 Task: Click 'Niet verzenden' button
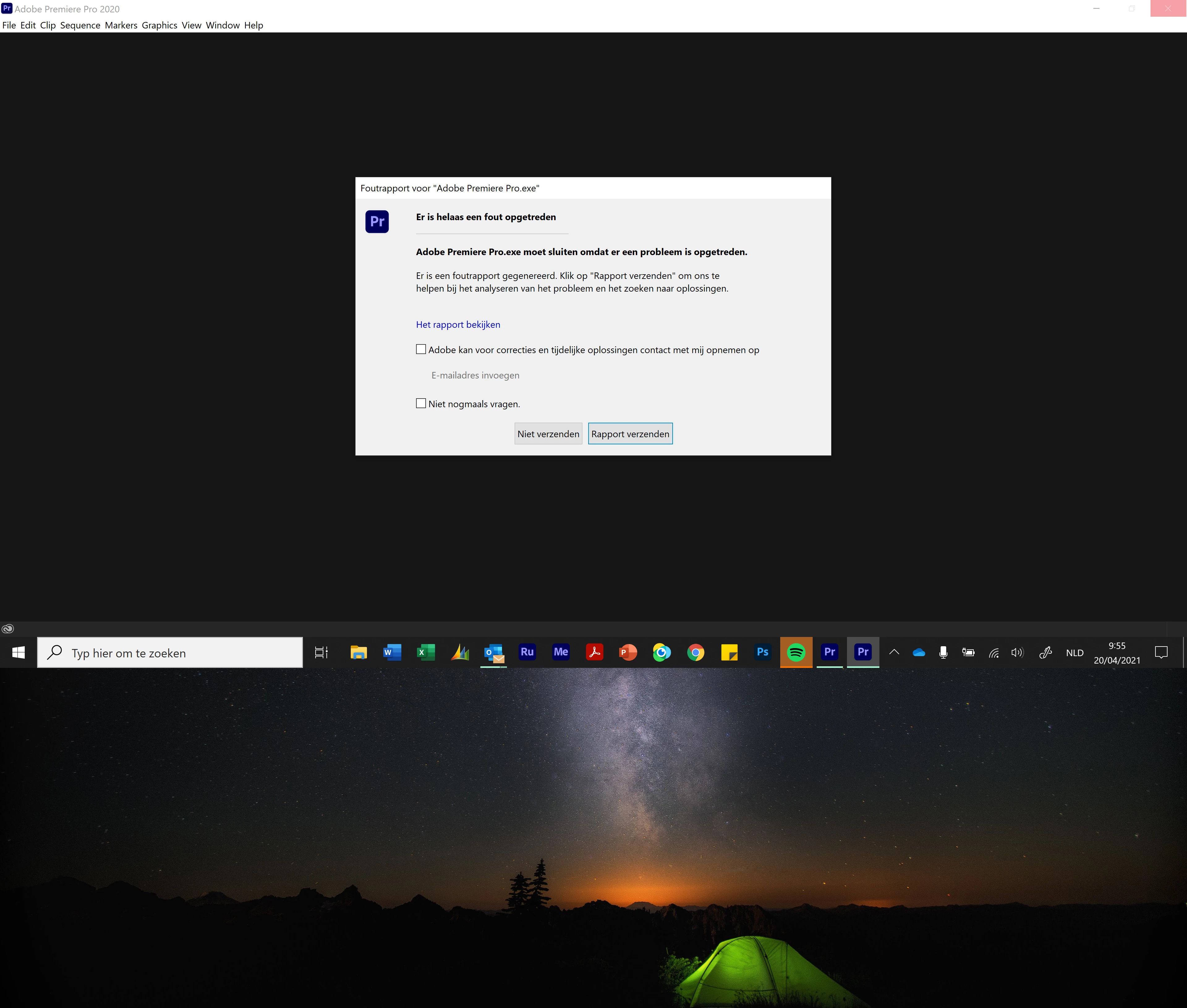(548, 434)
